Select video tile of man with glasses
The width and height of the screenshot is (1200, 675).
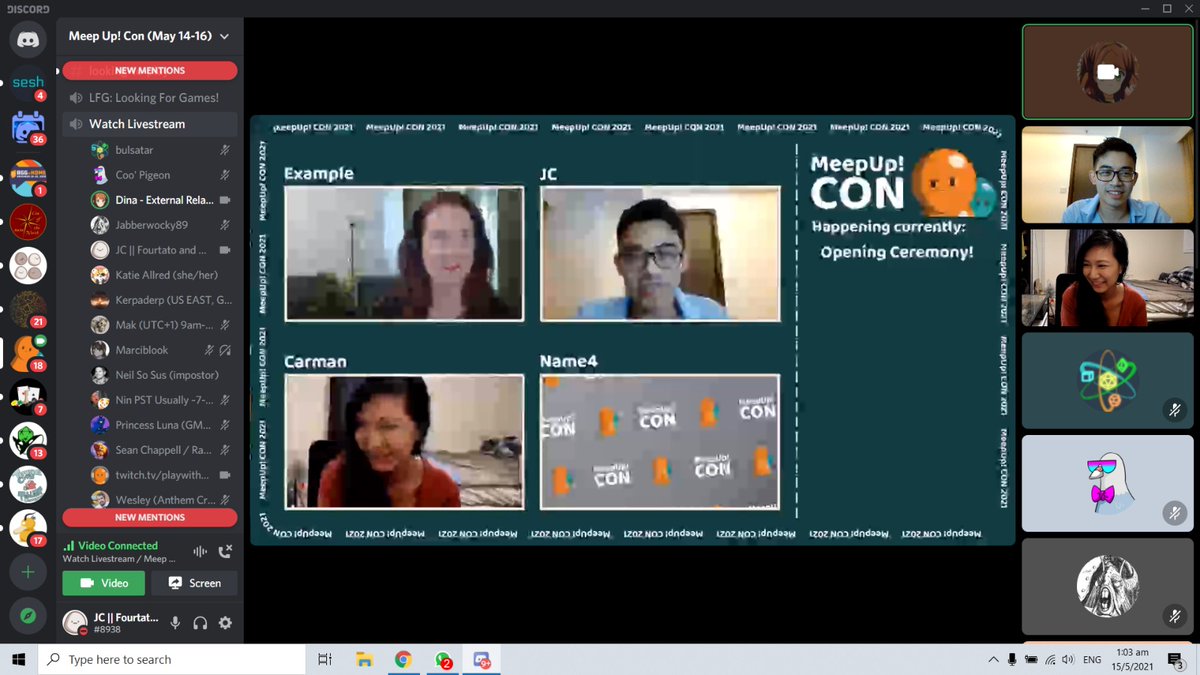coord(1107,175)
